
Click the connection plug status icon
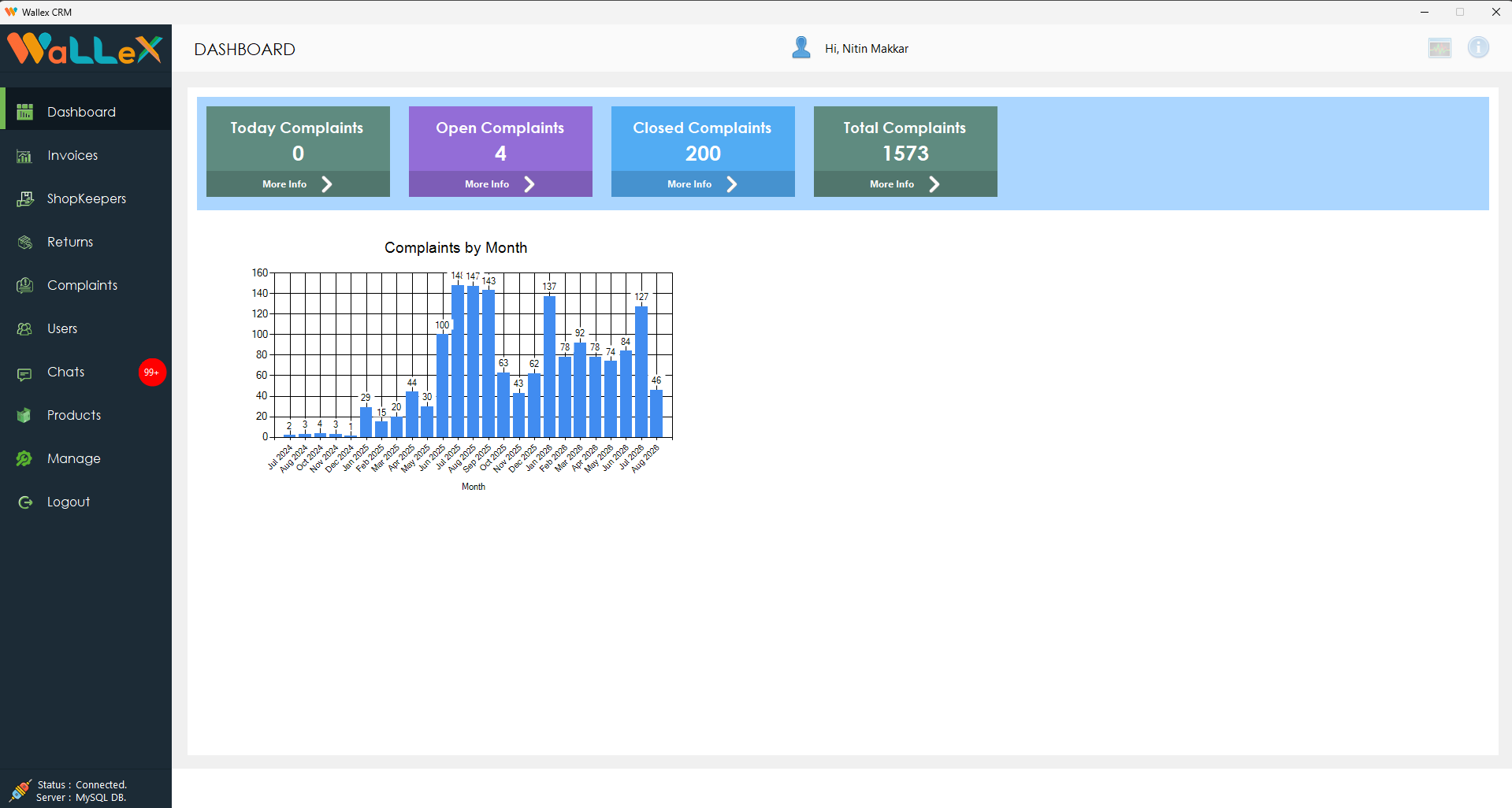point(20,790)
